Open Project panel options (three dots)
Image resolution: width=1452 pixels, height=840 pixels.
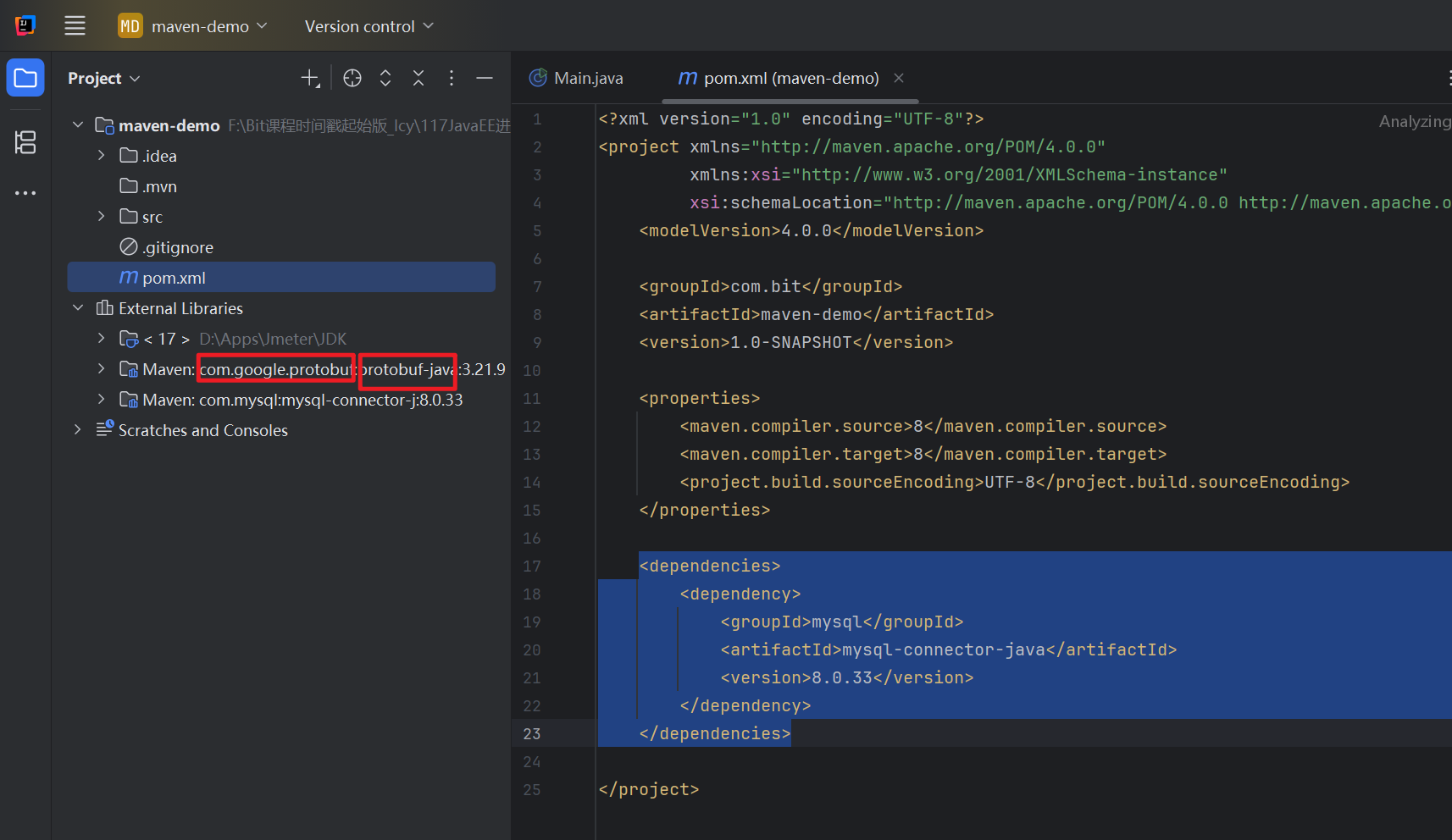pos(452,78)
